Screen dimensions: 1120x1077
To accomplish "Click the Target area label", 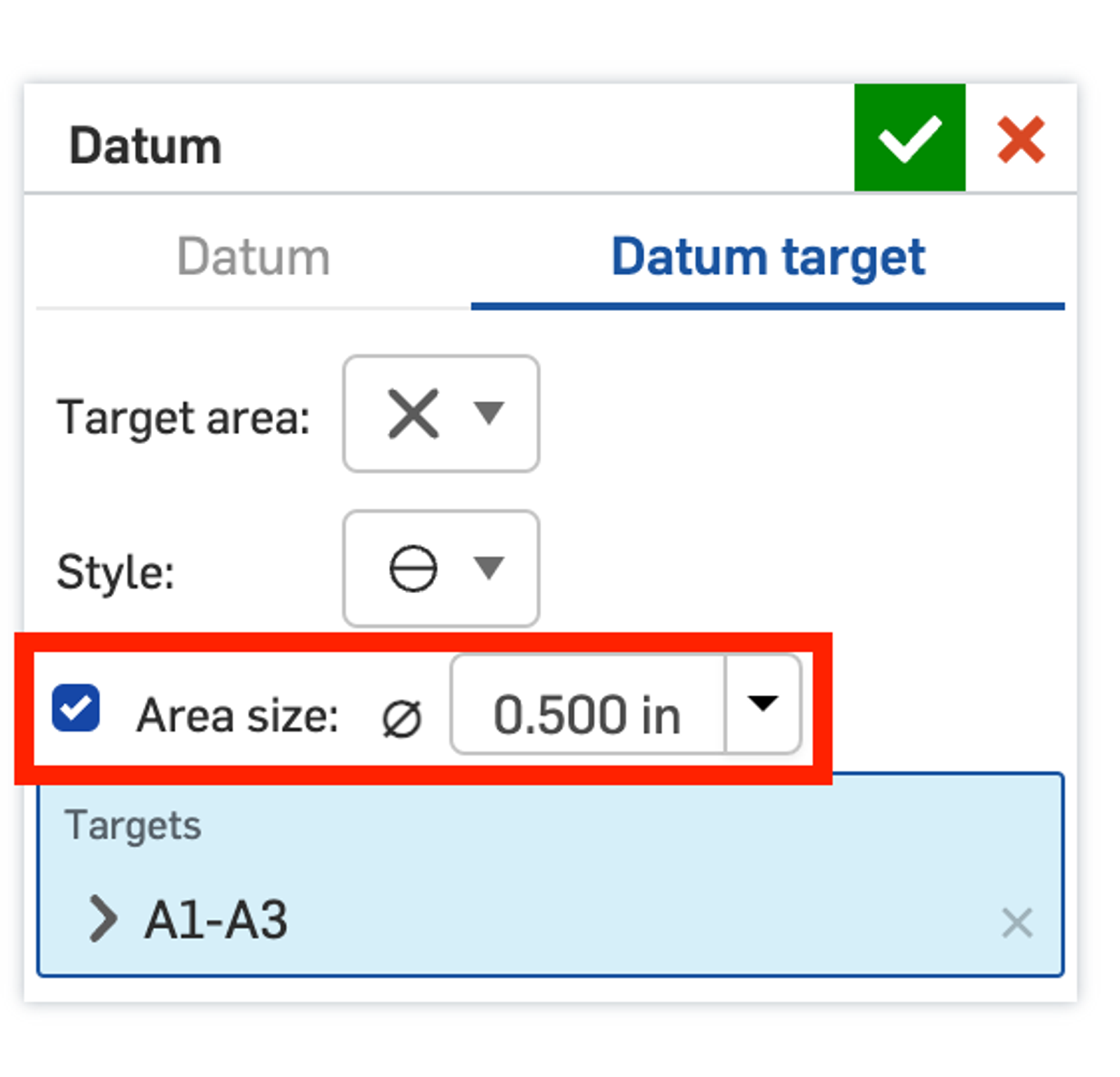I will [183, 418].
